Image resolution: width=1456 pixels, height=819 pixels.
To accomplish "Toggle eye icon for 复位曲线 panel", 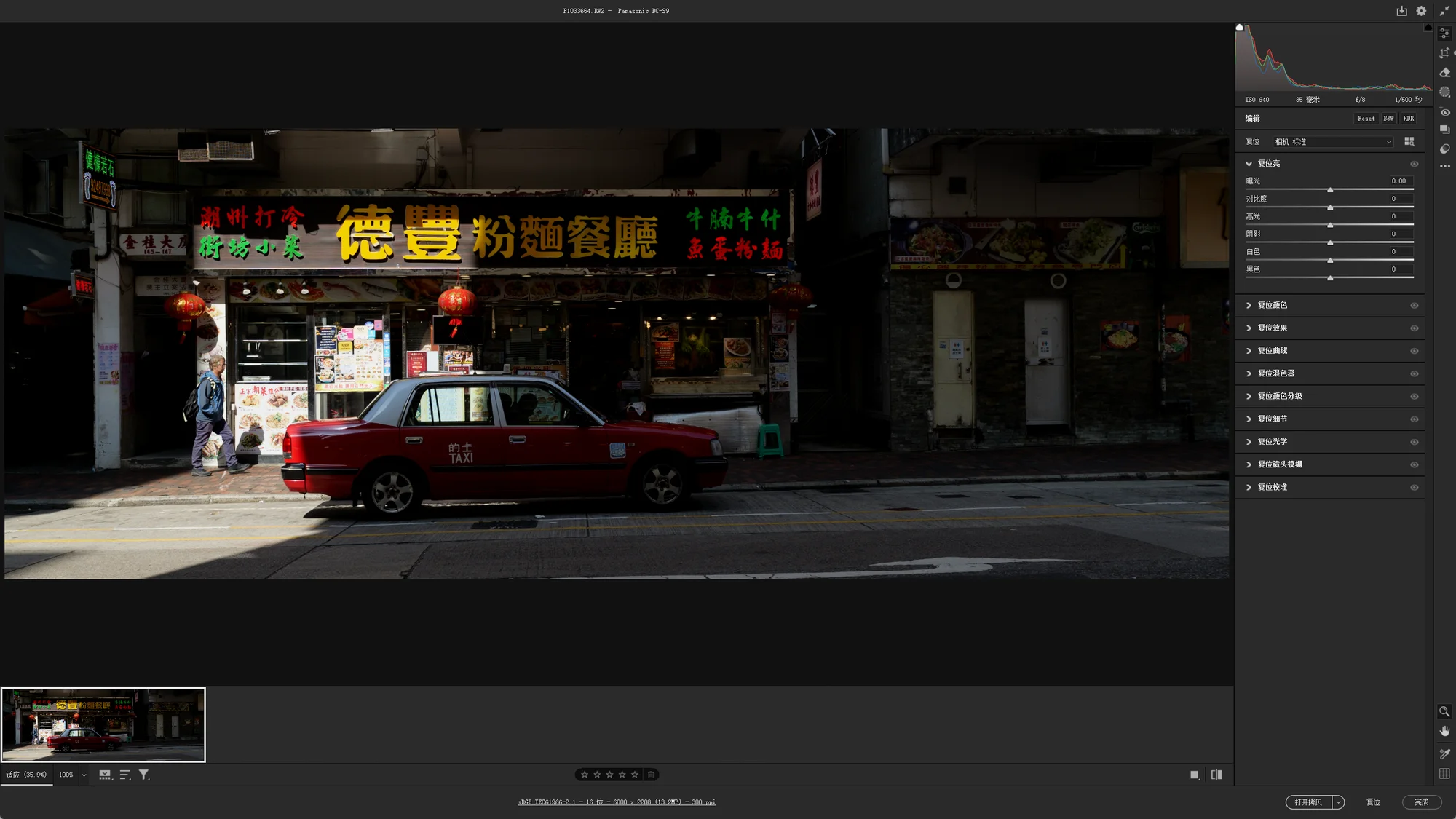I will pyautogui.click(x=1414, y=351).
